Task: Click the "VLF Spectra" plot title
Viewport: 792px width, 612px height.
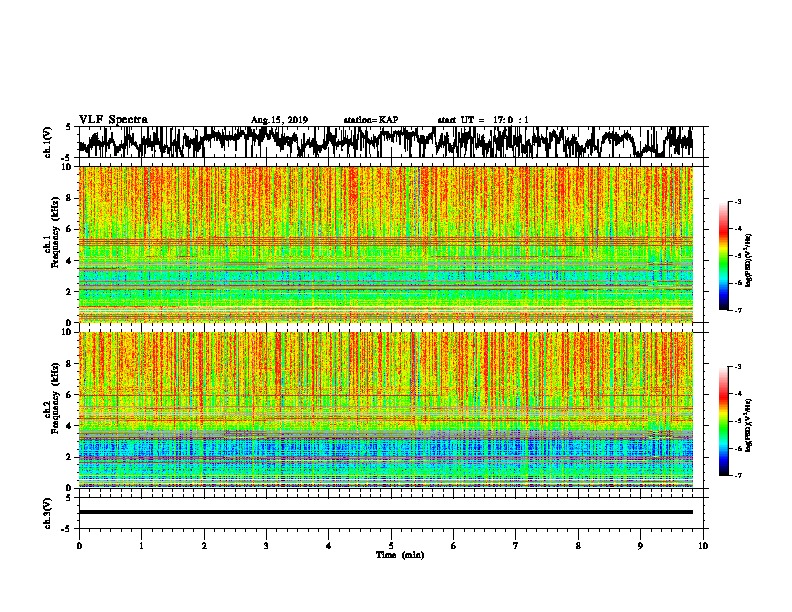Action: pyautogui.click(x=113, y=120)
